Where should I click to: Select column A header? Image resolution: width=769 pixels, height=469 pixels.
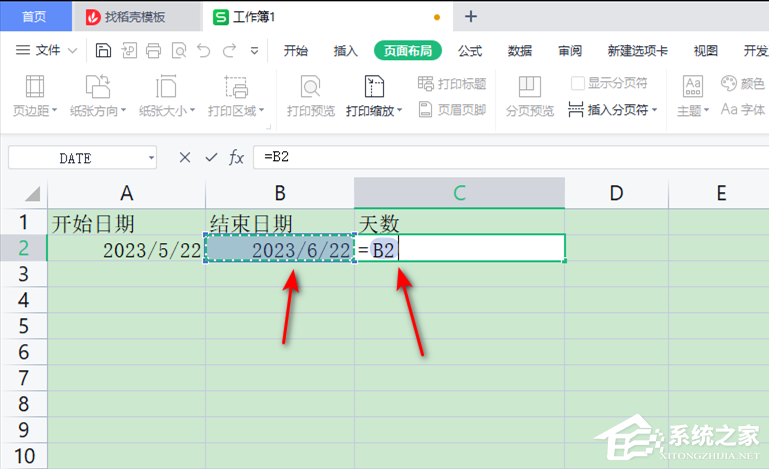[x=127, y=193]
